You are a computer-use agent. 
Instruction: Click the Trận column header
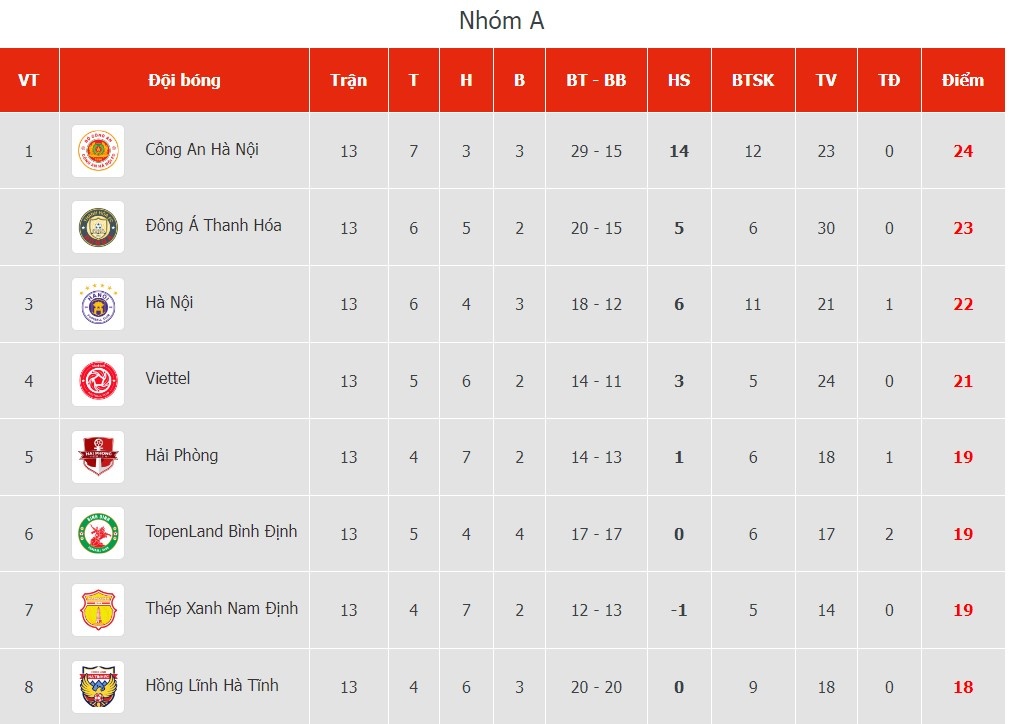(x=348, y=80)
